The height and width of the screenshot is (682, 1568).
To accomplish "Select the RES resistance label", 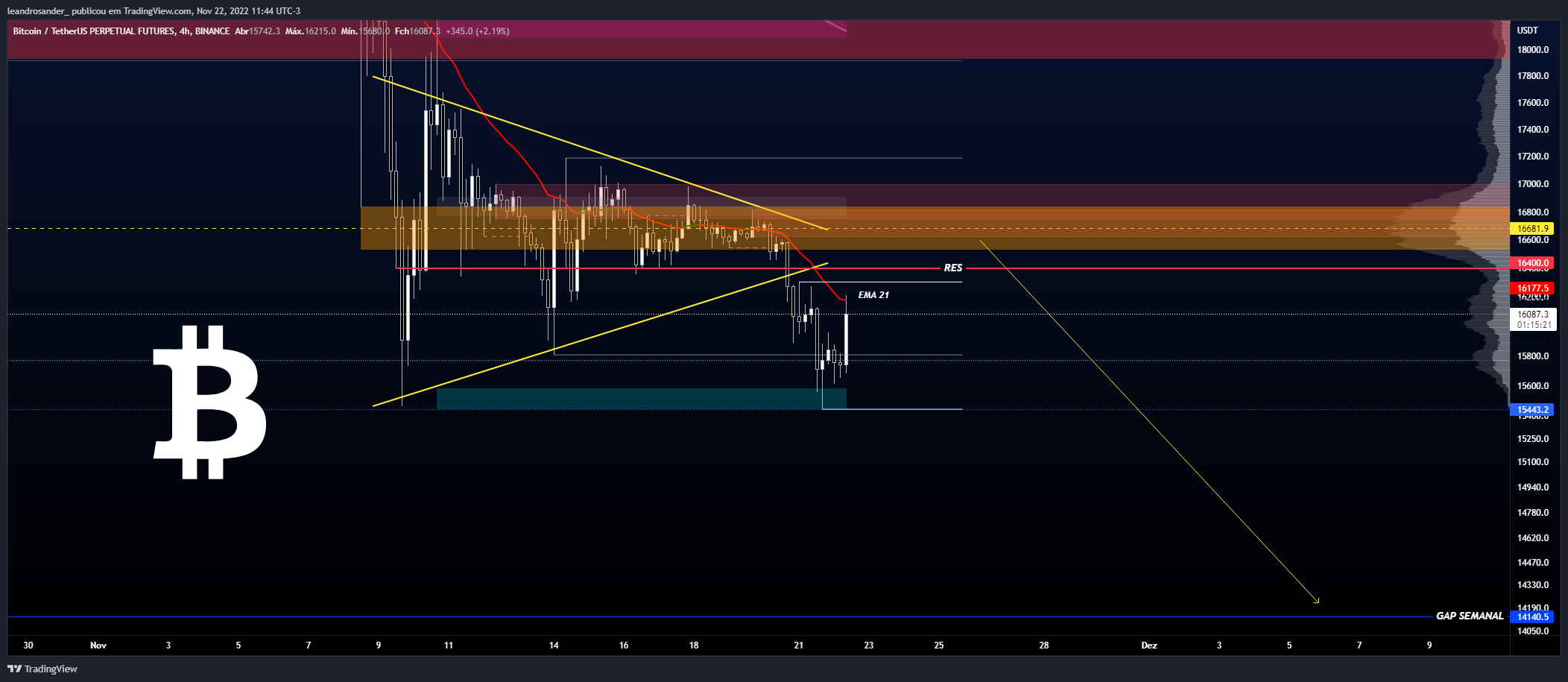I will (953, 268).
